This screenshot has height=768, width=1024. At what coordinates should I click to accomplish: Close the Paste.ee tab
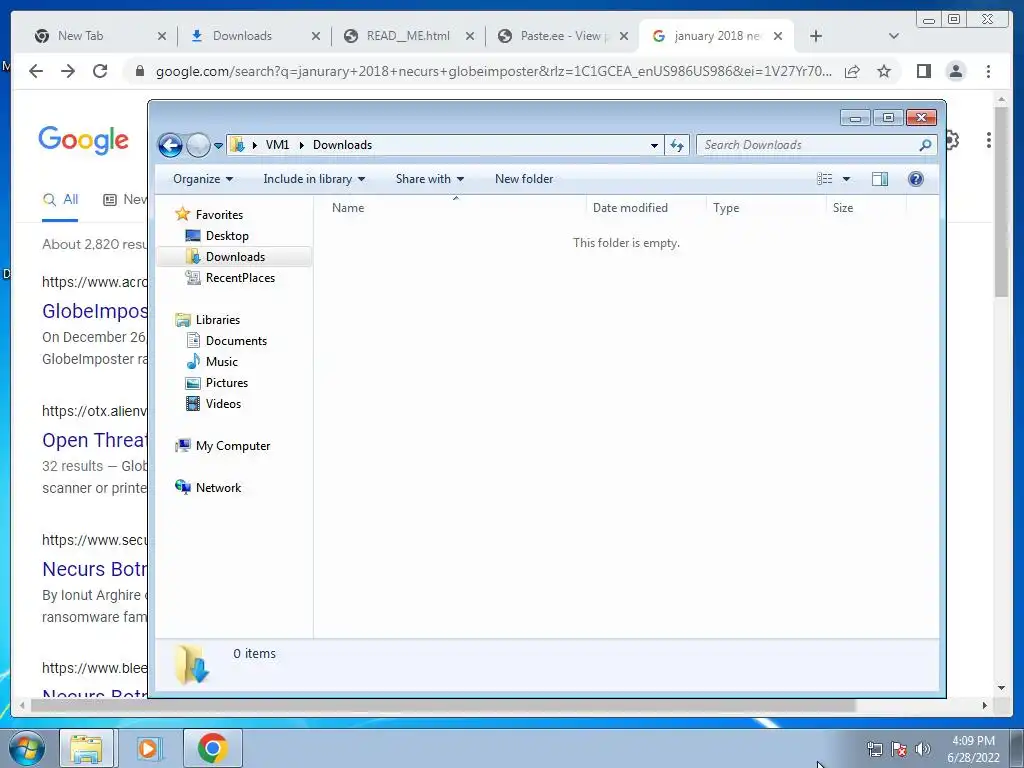tap(624, 37)
